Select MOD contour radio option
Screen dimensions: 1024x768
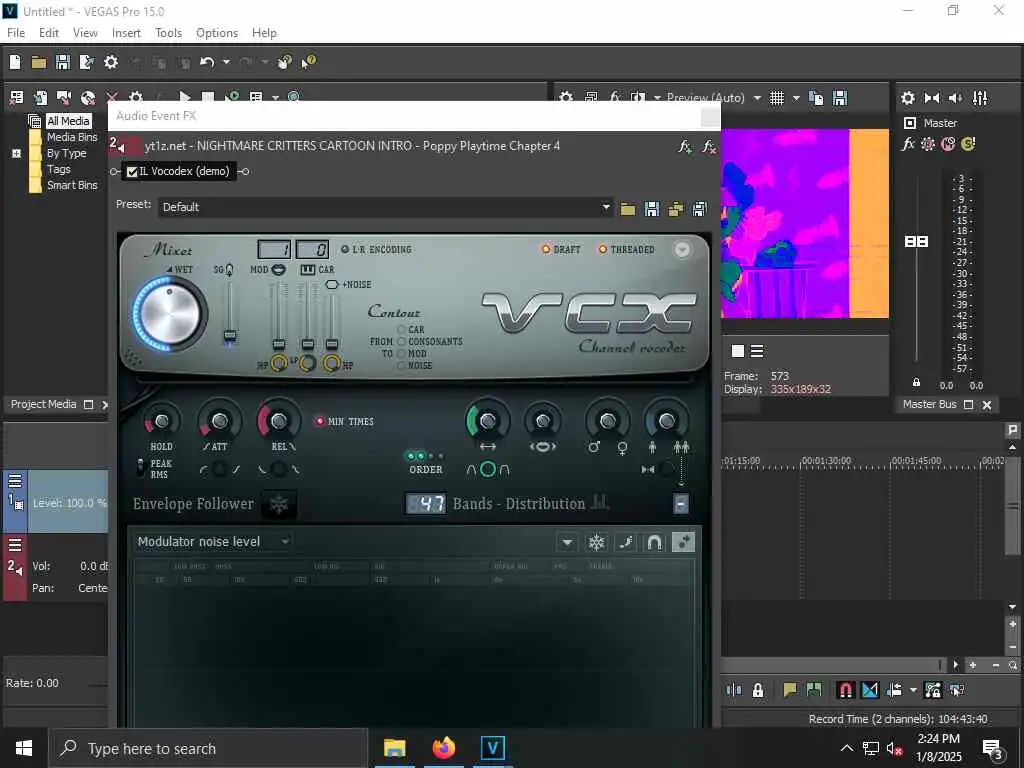click(x=402, y=353)
